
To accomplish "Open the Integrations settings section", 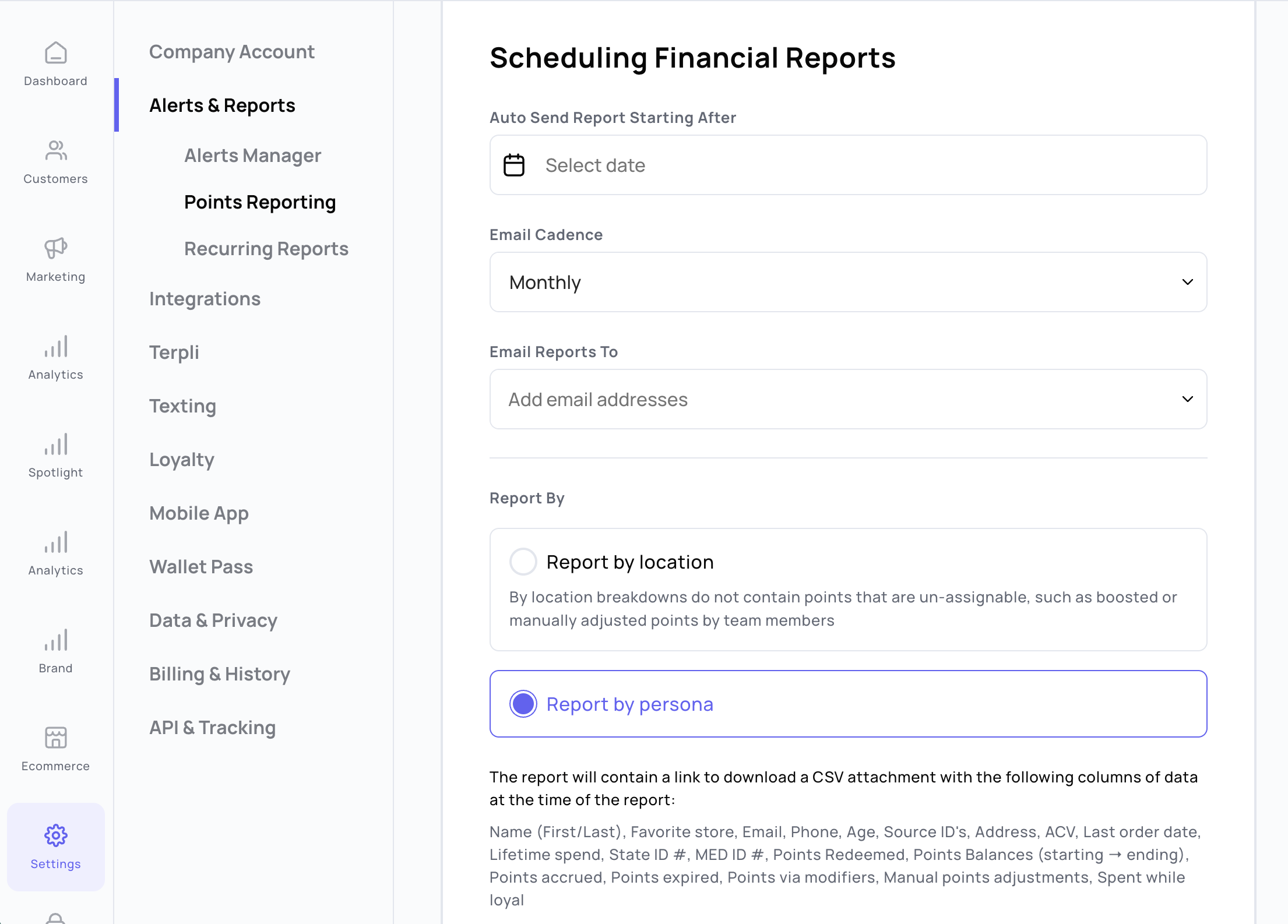I will (x=205, y=299).
